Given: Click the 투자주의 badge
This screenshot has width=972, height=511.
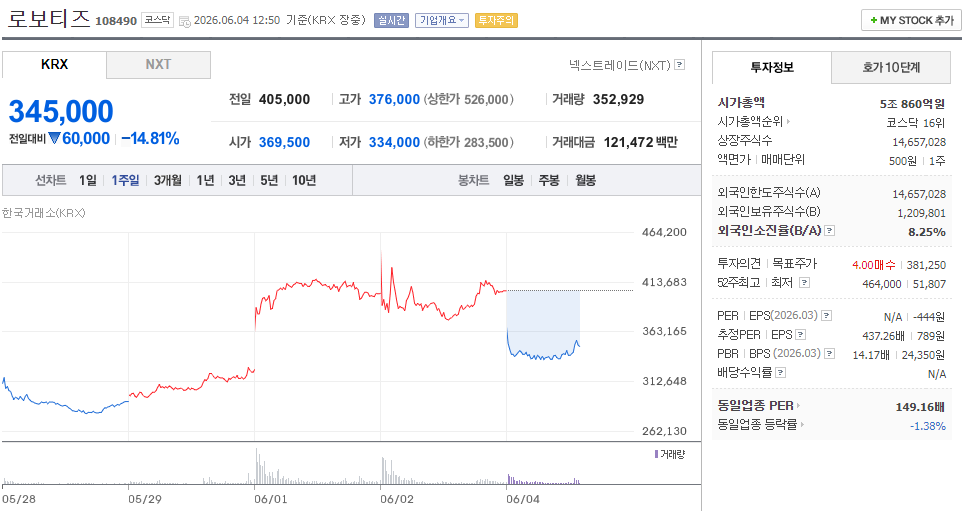Looking at the screenshot, I should click(496, 20).
